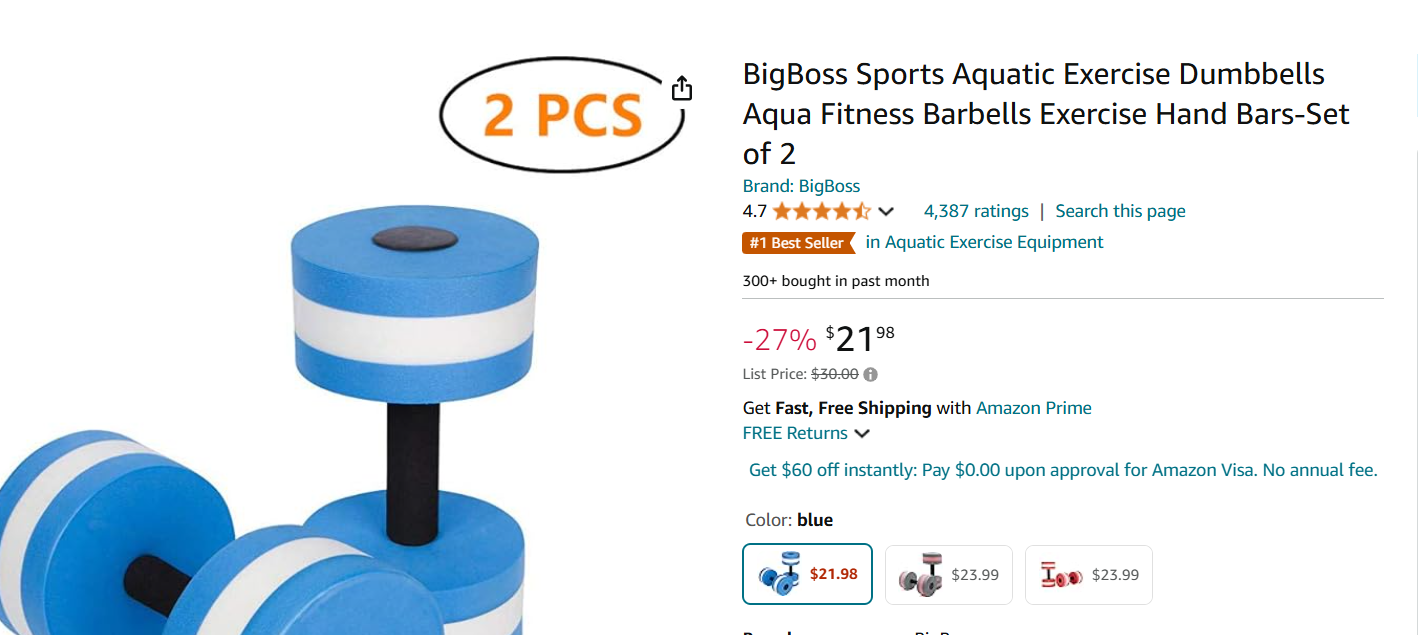Choose the gray dumbbell color option
This screenshot has height=635, width=1418.
948,575
